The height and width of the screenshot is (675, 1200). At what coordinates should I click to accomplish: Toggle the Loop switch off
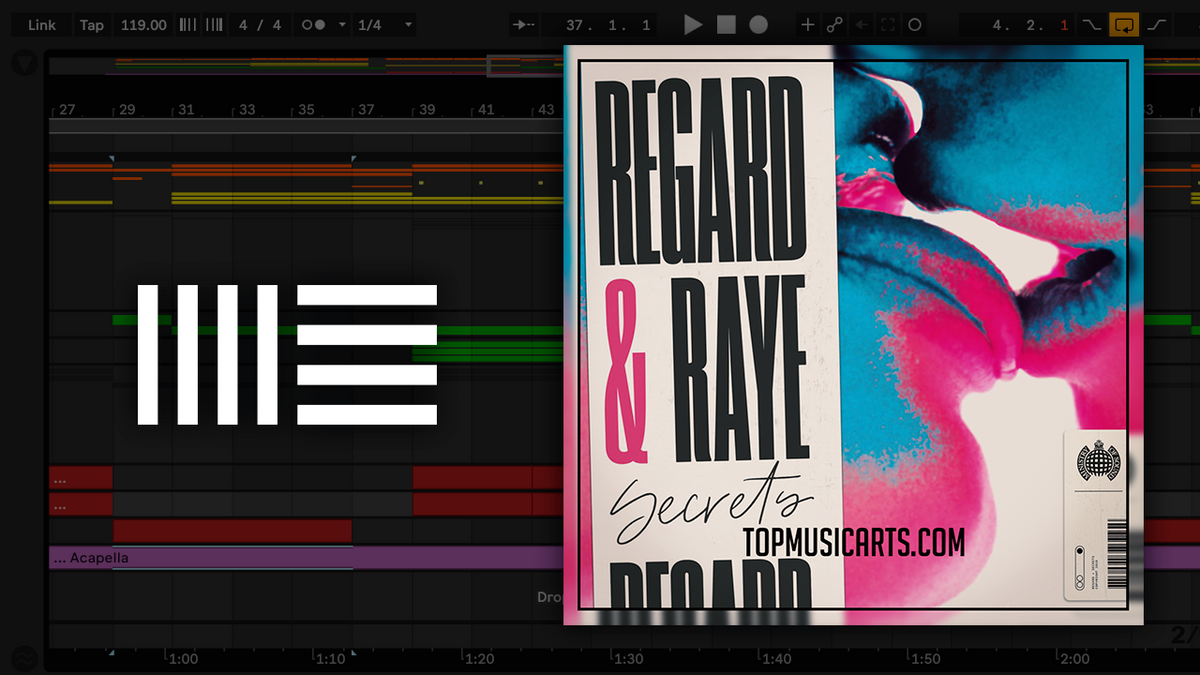tap(1125, 24)
